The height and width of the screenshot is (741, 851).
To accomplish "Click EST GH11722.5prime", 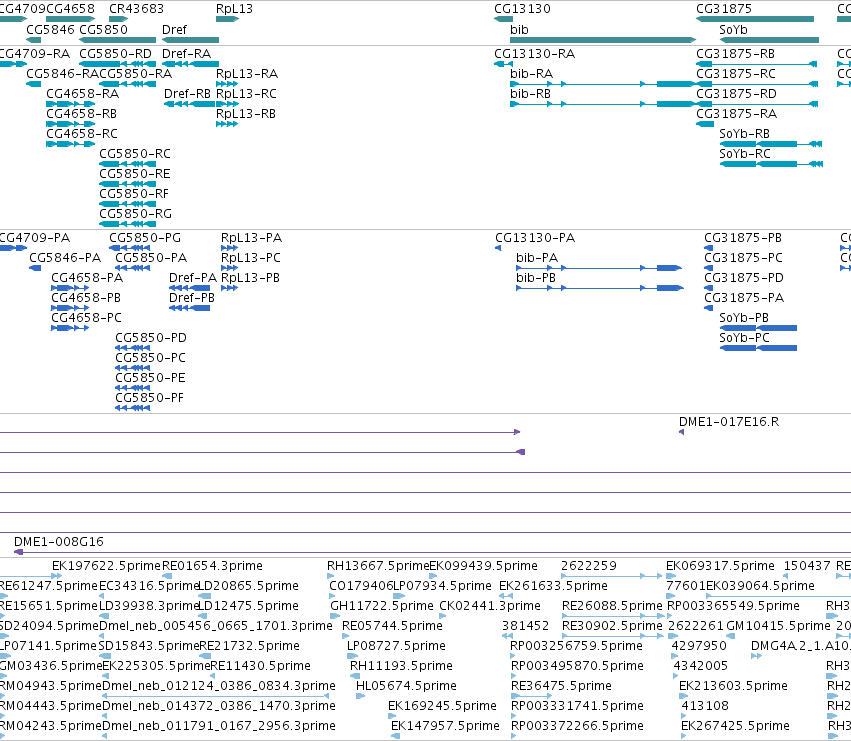I will [382, 605].
